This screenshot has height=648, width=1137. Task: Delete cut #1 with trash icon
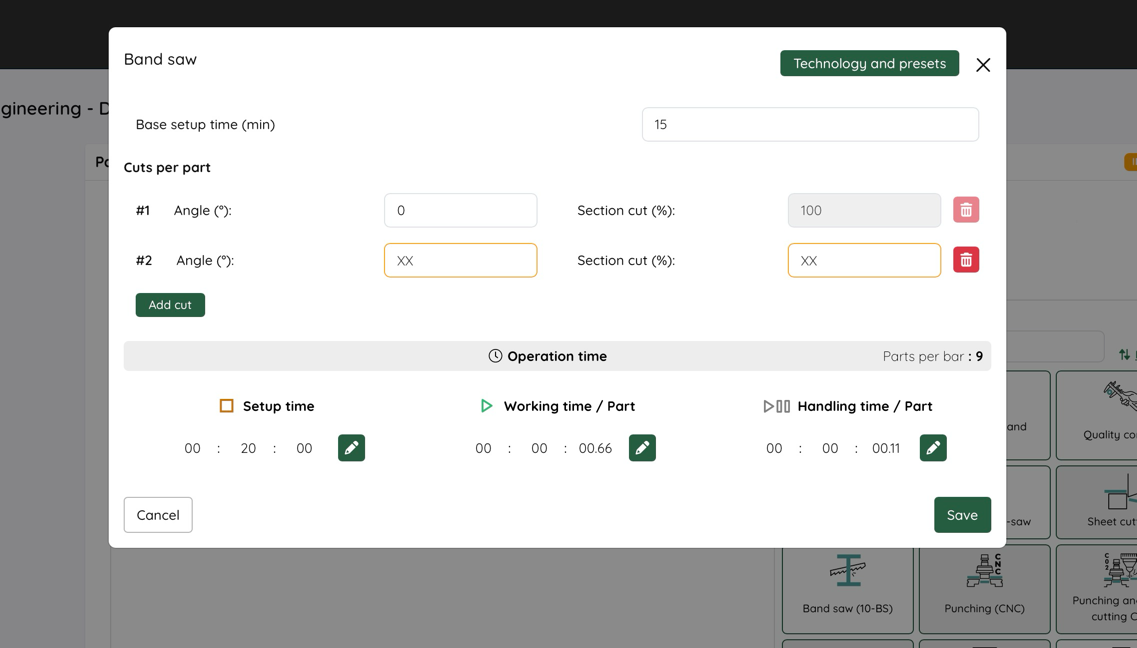tap(966, 210)
